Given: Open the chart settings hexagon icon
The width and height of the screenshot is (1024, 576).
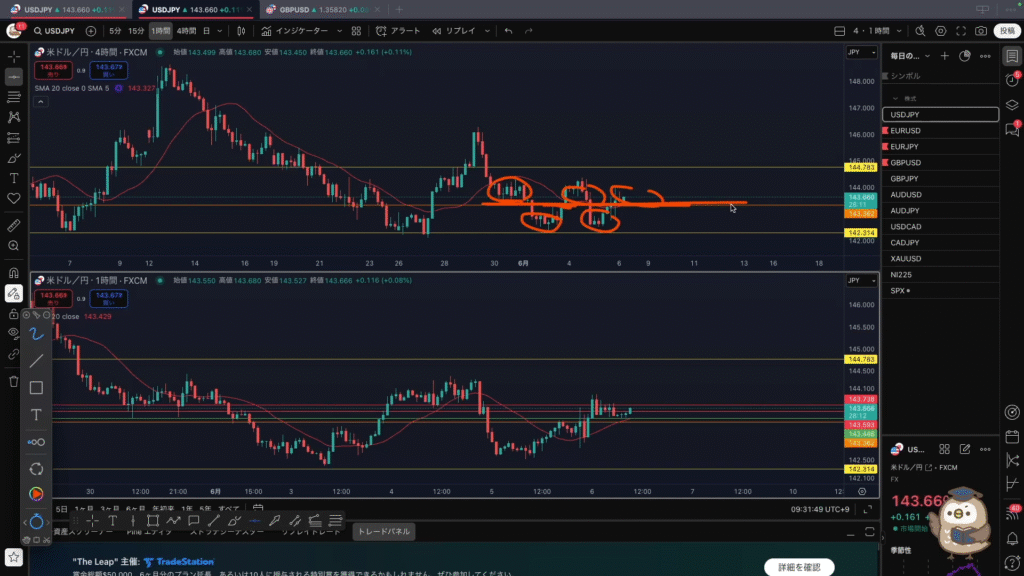Looking at the screenshot, I should pyautogui.click(x=940, y=31).
